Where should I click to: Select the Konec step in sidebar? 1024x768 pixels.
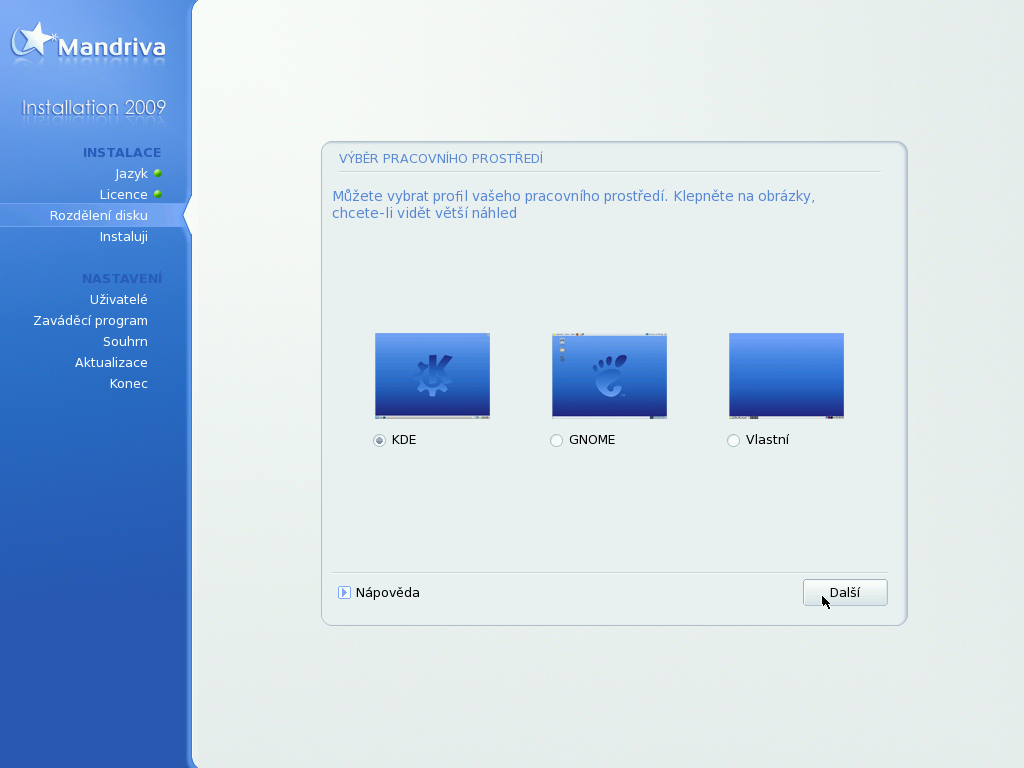tap(129, 383)
